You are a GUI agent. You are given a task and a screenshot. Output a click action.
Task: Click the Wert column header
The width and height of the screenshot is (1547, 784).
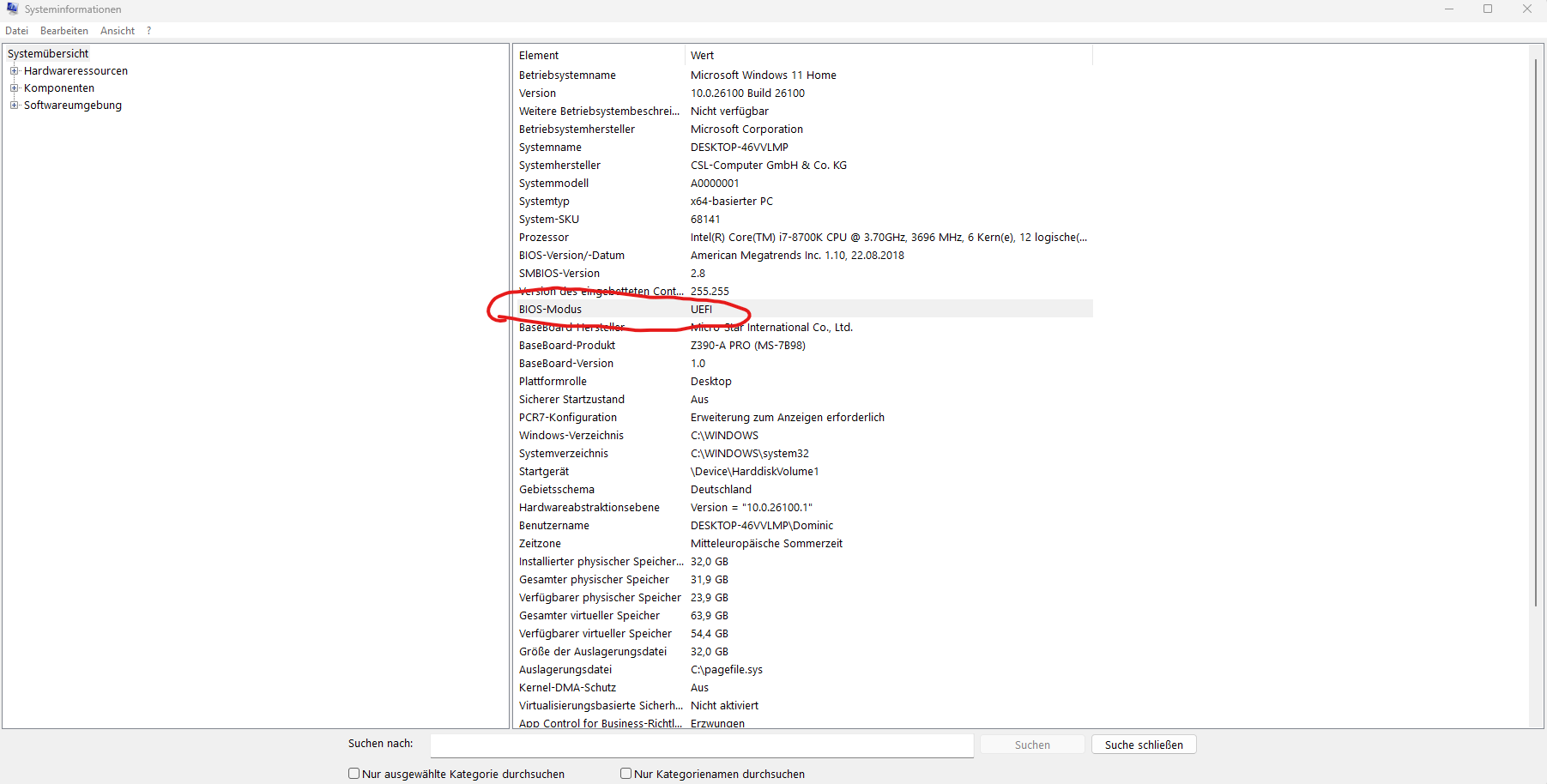coord(889,56)
